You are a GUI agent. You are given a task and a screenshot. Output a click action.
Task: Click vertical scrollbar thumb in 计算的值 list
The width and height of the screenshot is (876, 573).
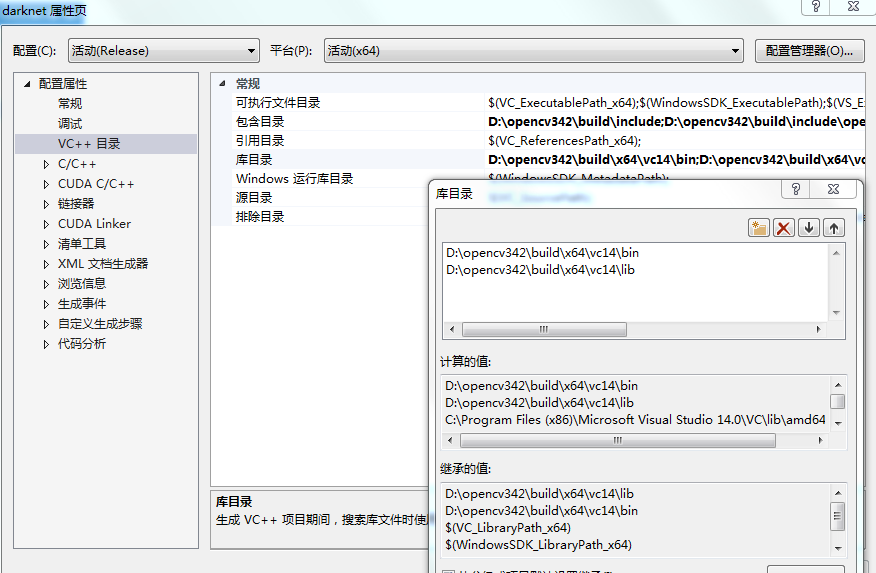click(x=837, y=402)
